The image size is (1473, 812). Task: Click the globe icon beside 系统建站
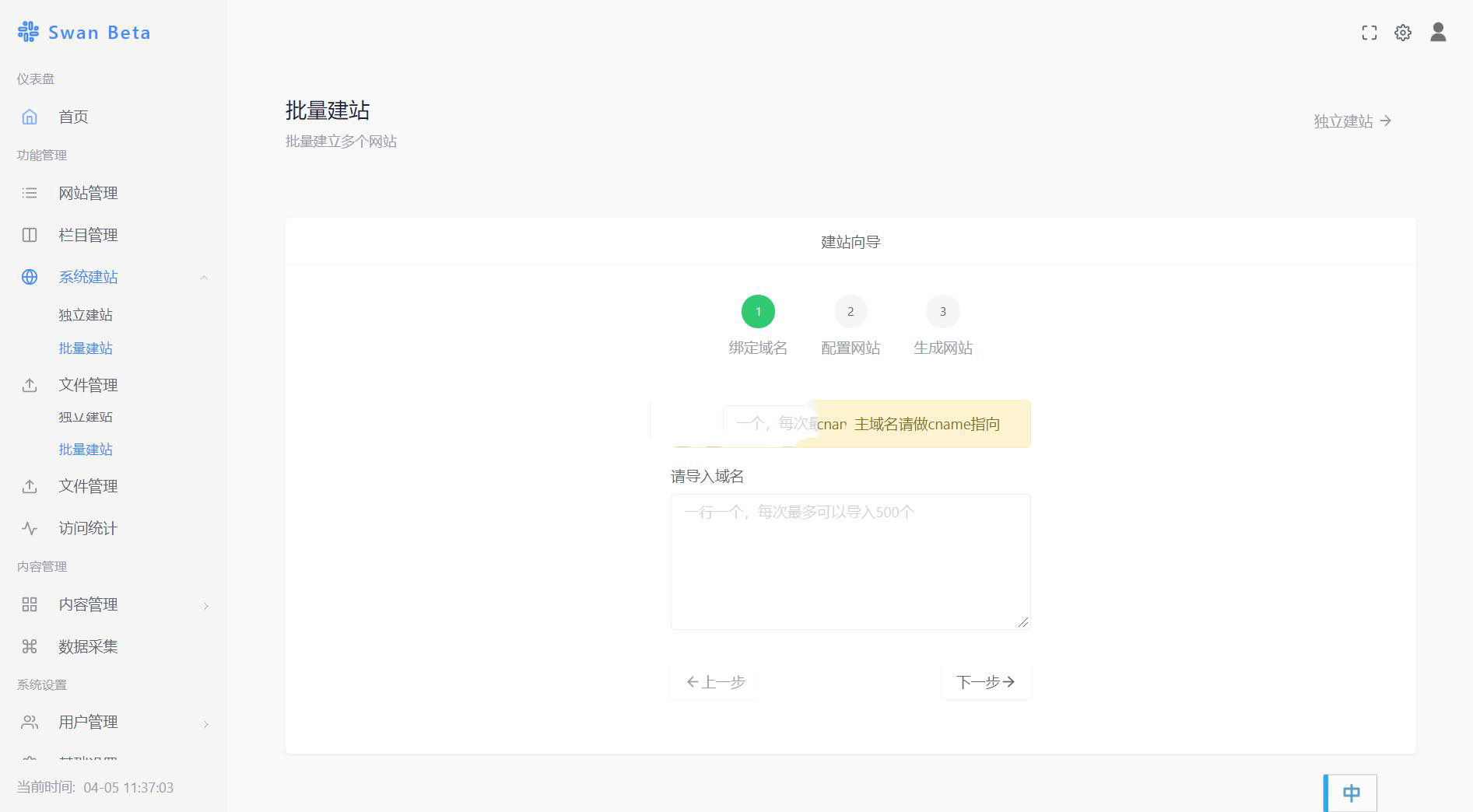point(30,277)
